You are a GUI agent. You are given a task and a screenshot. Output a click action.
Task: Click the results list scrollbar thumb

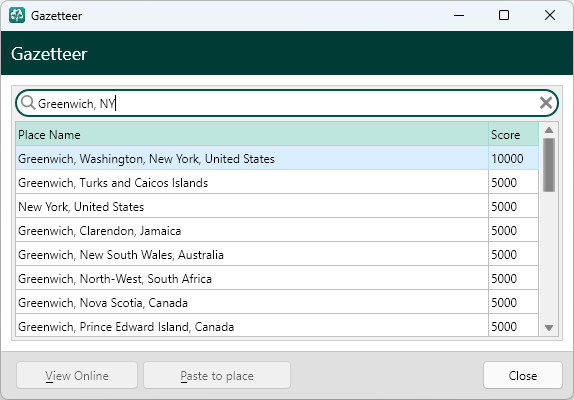[549, 165]
